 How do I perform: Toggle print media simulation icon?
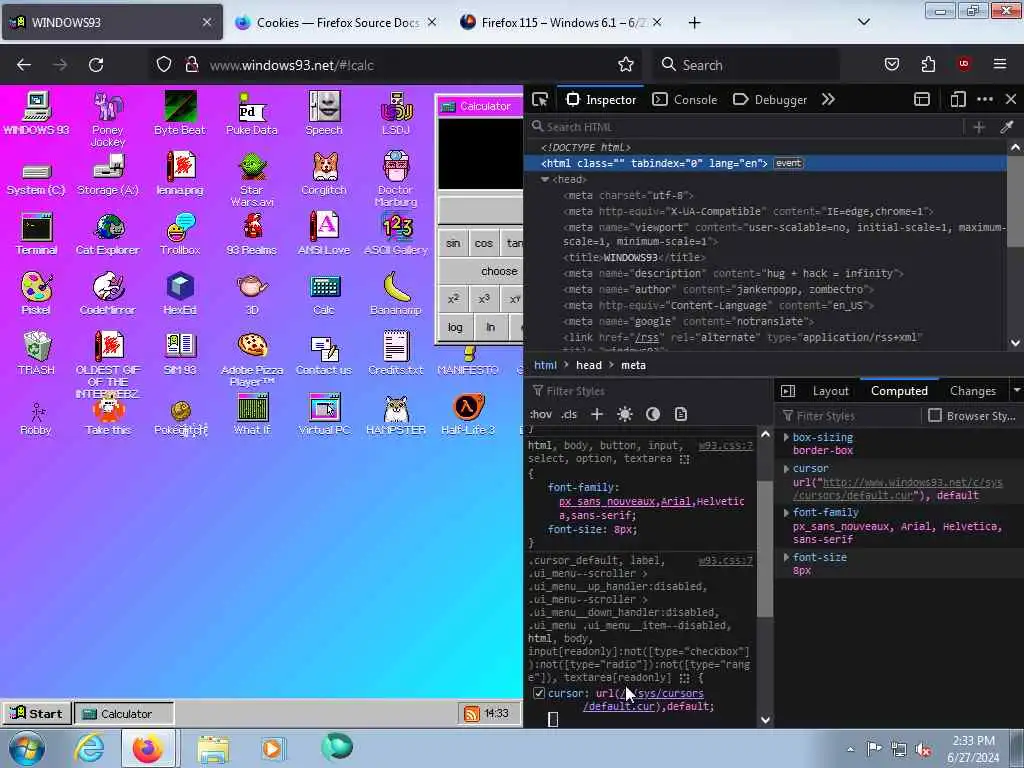pos(680,414)
